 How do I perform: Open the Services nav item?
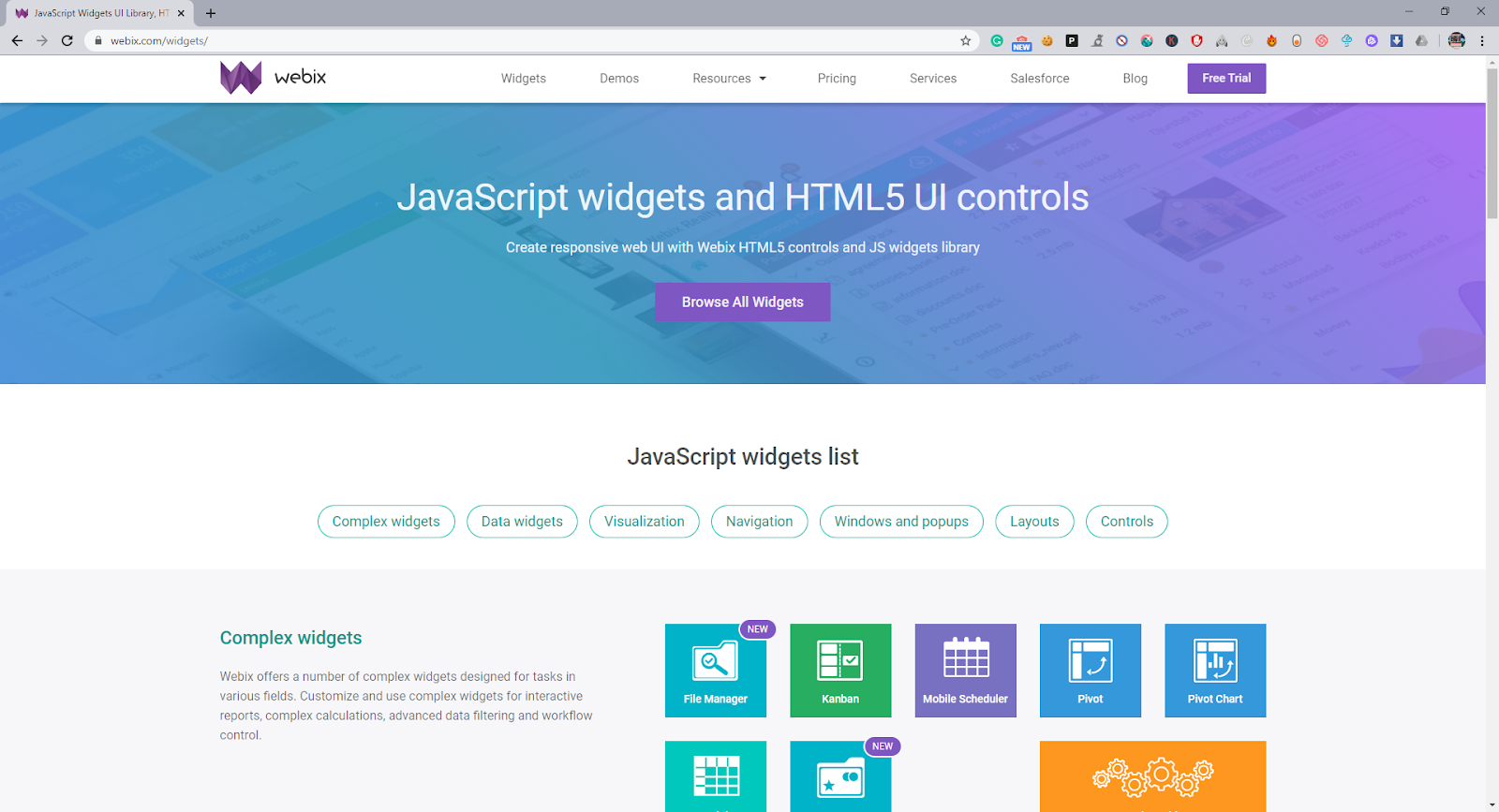point(933,79)
